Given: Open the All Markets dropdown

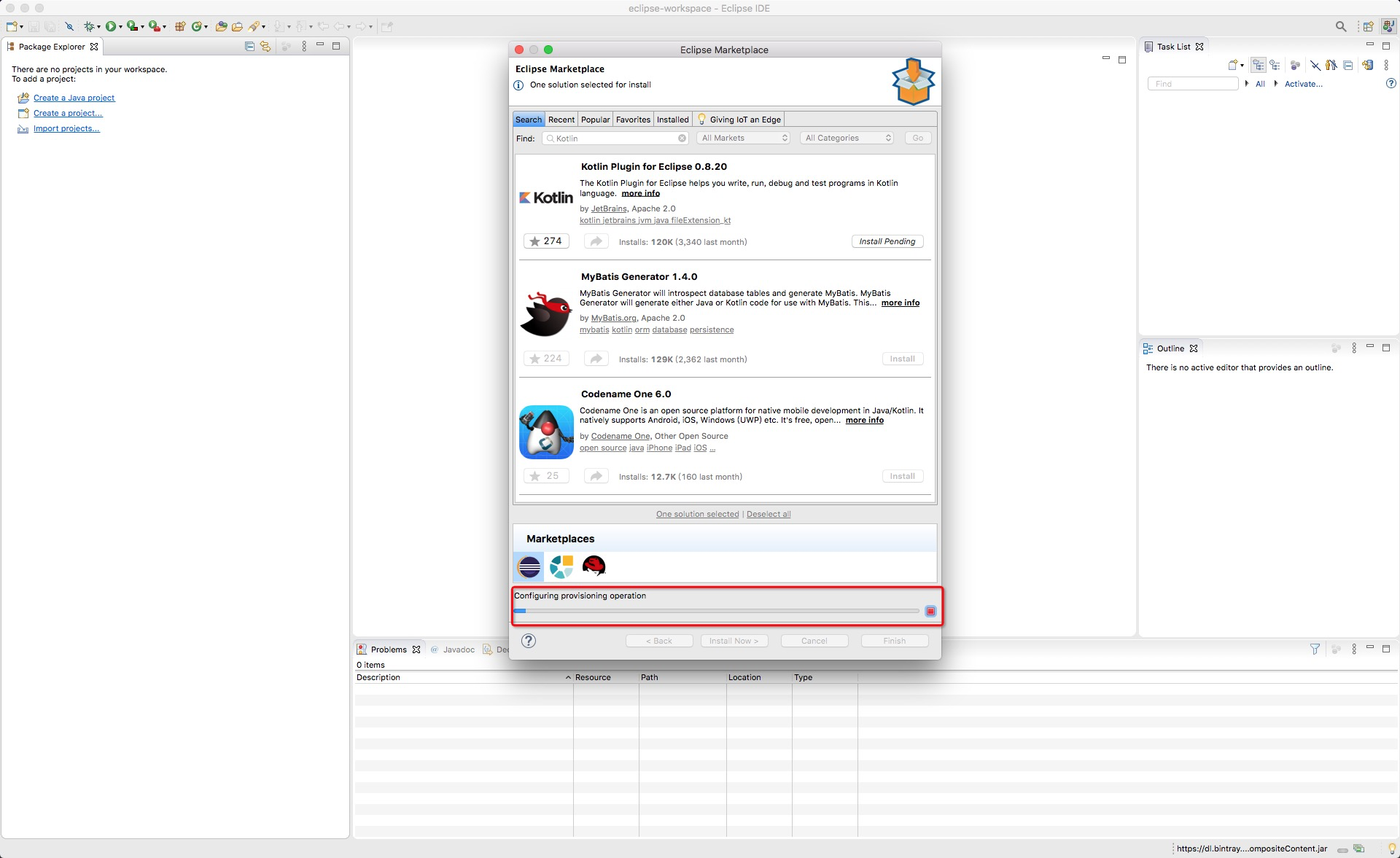Looking at the screenshot, I should (x=744, y=138).
